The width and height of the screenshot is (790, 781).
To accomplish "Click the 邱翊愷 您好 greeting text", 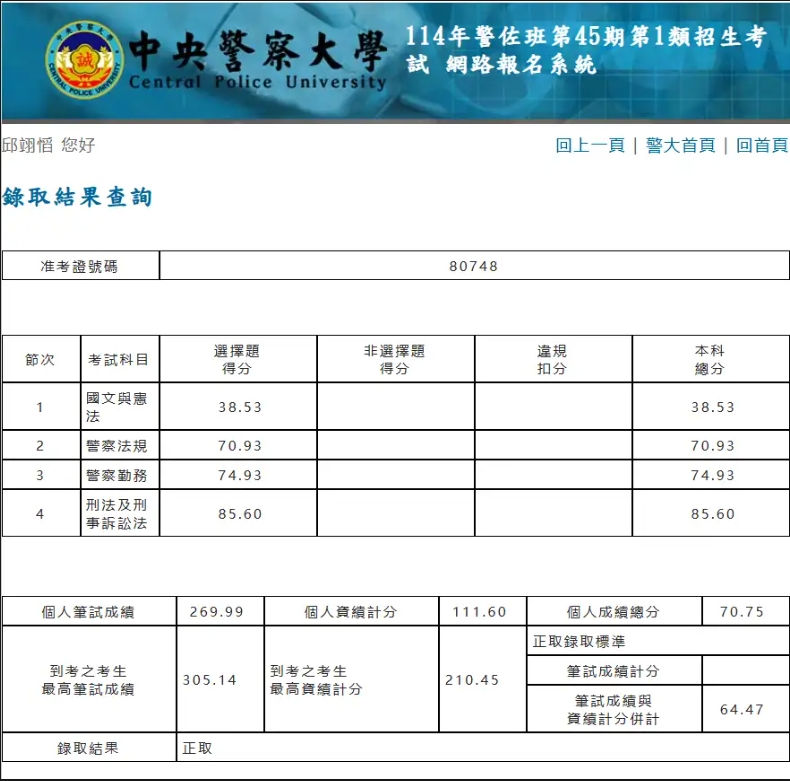I will coord(49,146).
